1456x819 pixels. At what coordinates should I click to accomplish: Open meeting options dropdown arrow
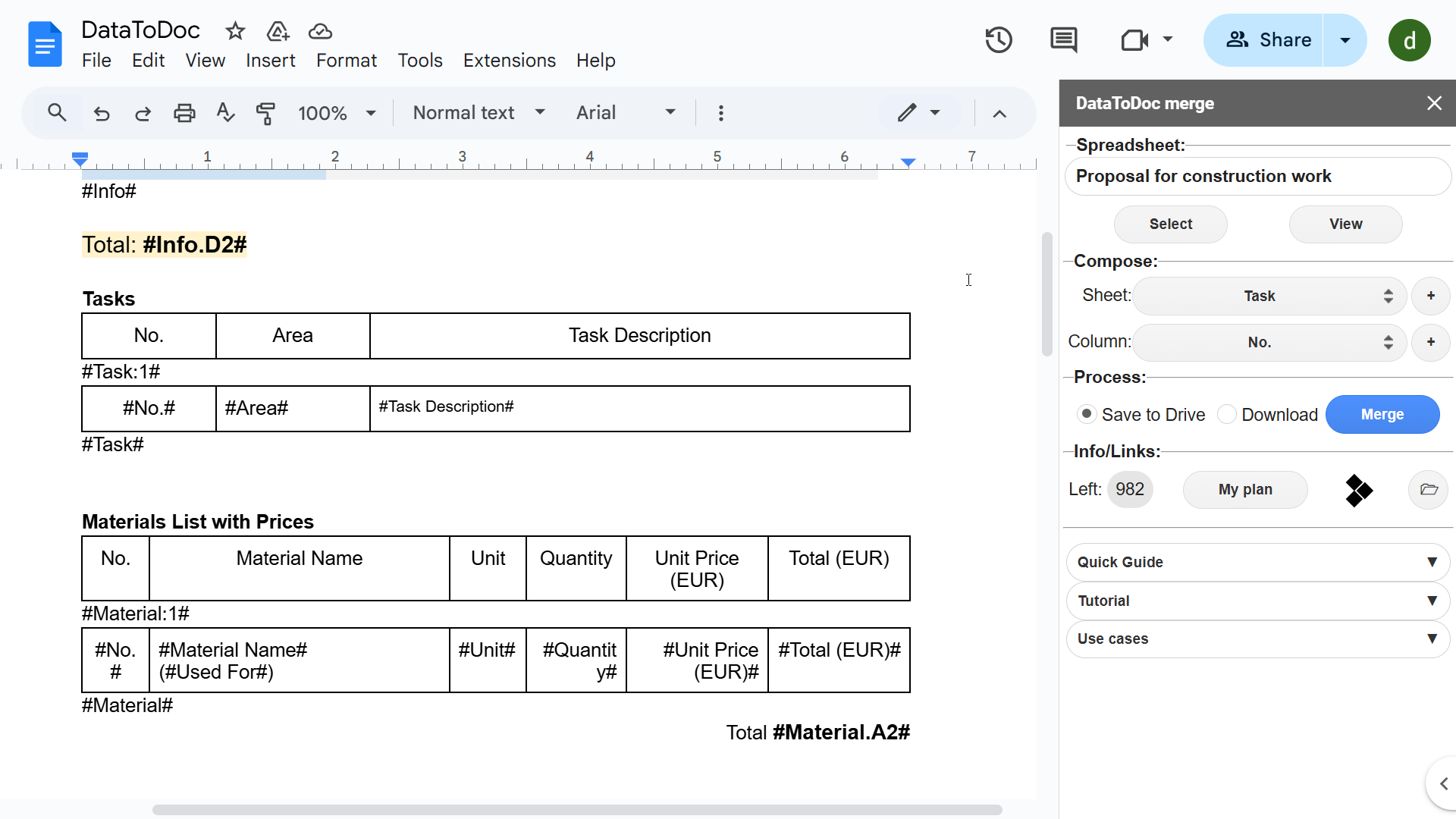[1168, 39]
